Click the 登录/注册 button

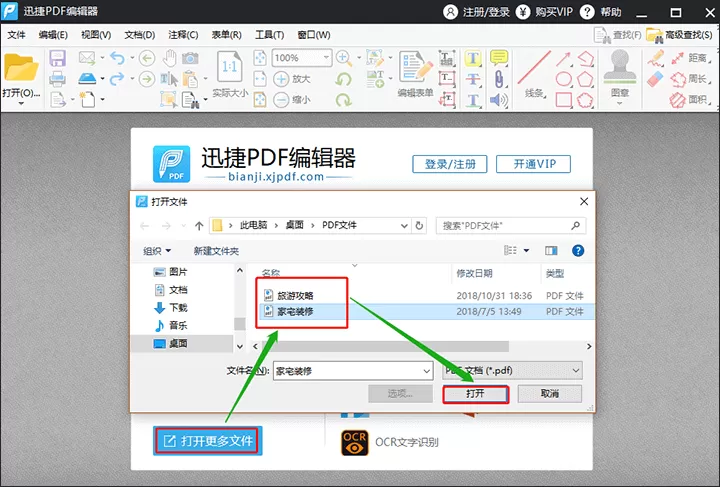450,164
